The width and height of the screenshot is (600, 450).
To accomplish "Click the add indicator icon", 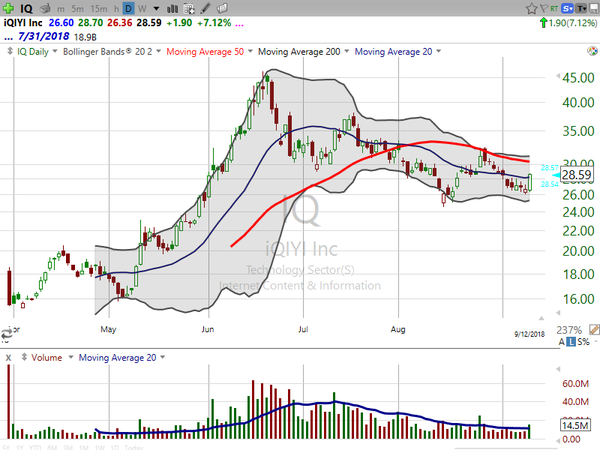I will 190,8.
